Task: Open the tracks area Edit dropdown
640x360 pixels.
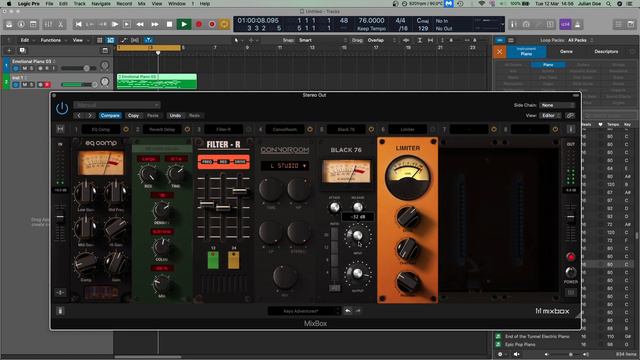Action: (x=27, y=40)
